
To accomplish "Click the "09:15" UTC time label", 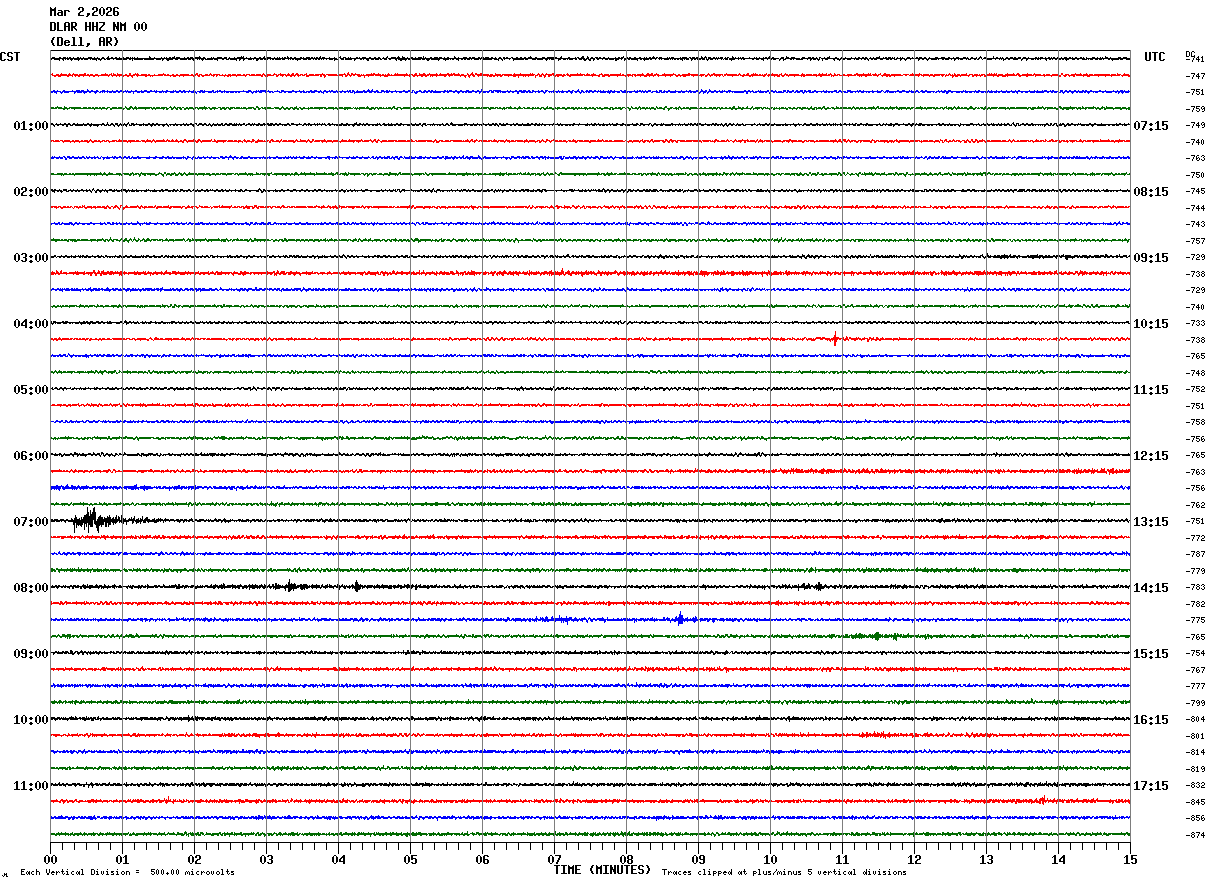I will tap(1151, 258).
